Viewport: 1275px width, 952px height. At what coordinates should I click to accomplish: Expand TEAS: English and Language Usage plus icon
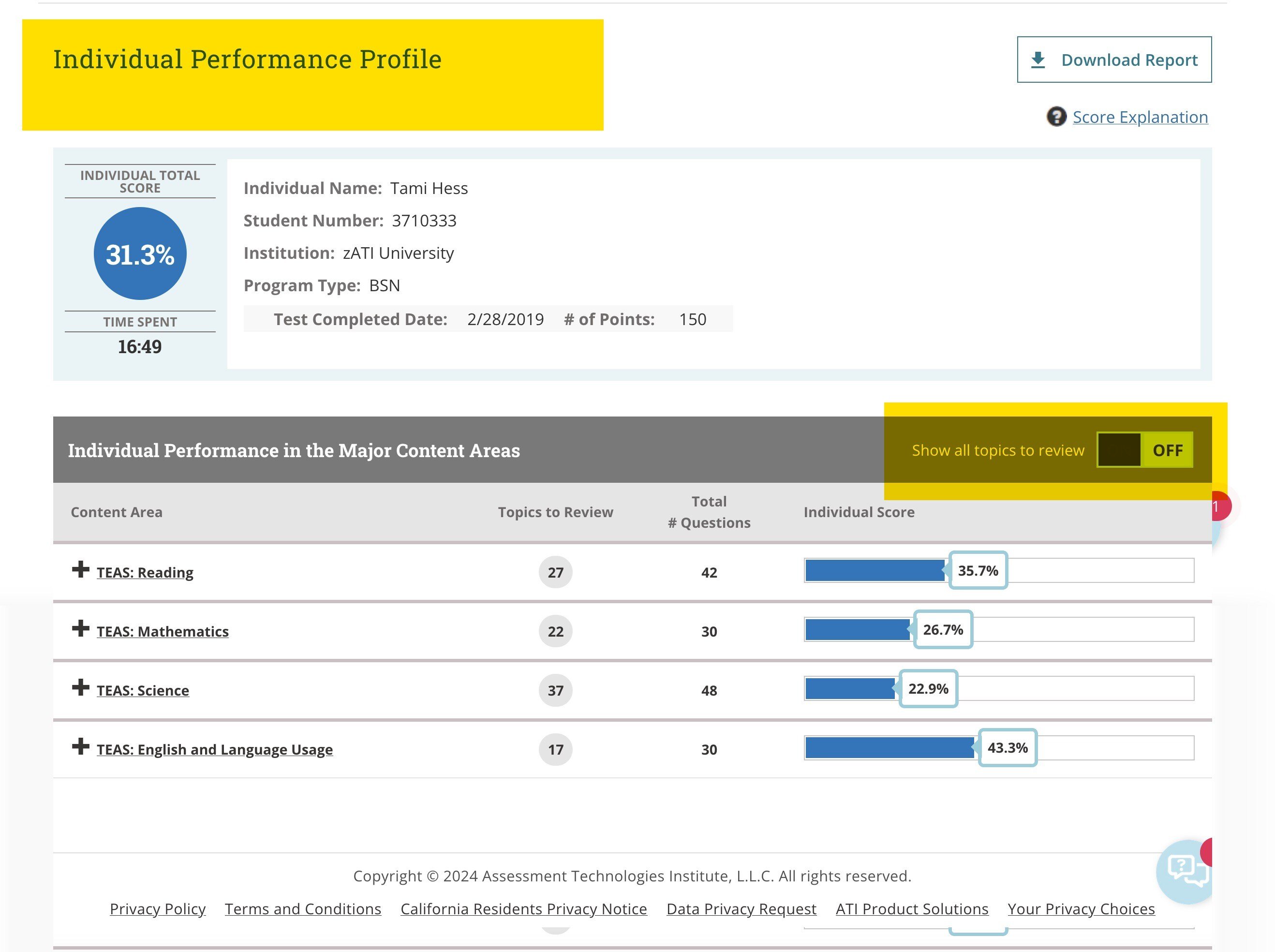pyautogui.click(x=81, y=746)
